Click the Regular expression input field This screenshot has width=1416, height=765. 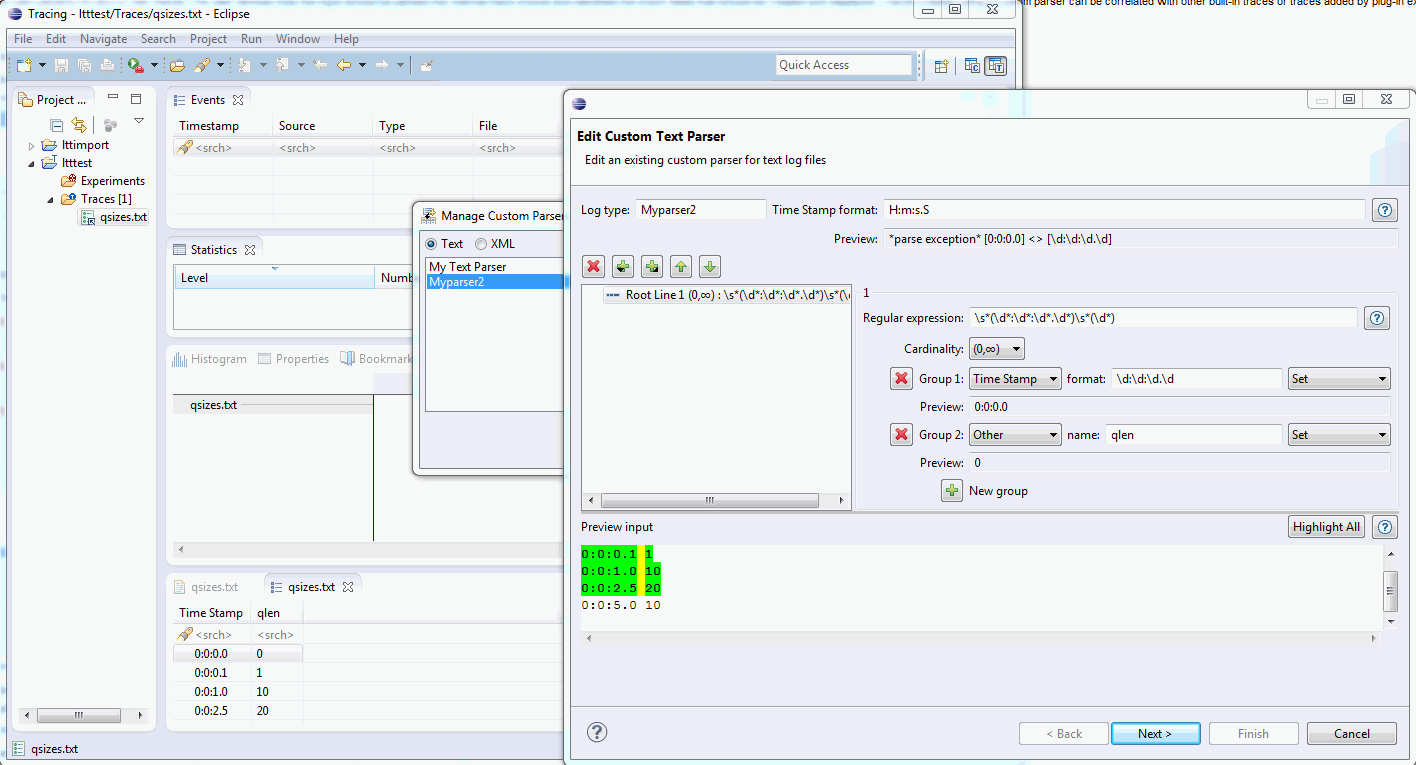tap(1164, 318)
